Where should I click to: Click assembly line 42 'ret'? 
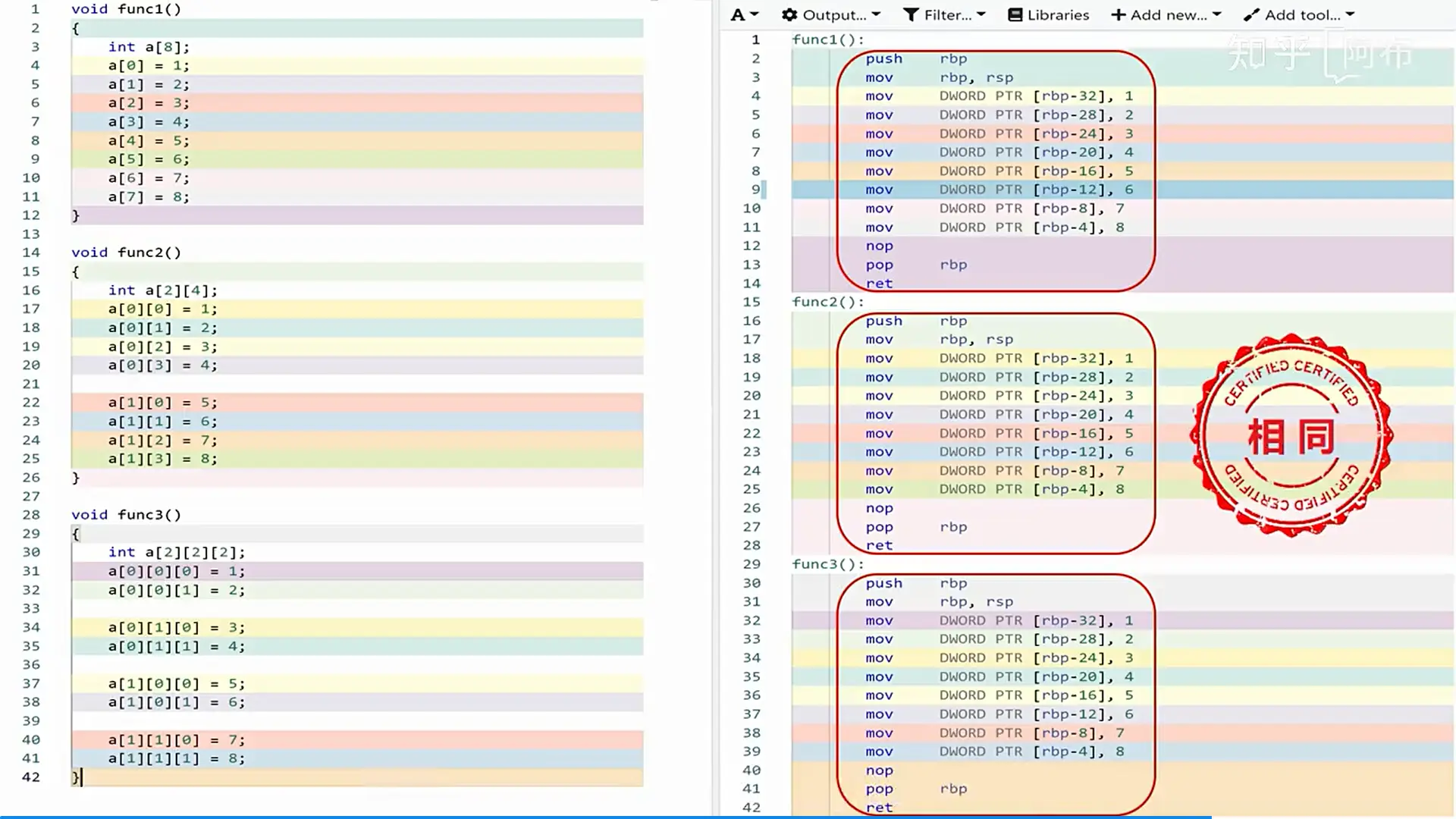(x=880, y=808)
